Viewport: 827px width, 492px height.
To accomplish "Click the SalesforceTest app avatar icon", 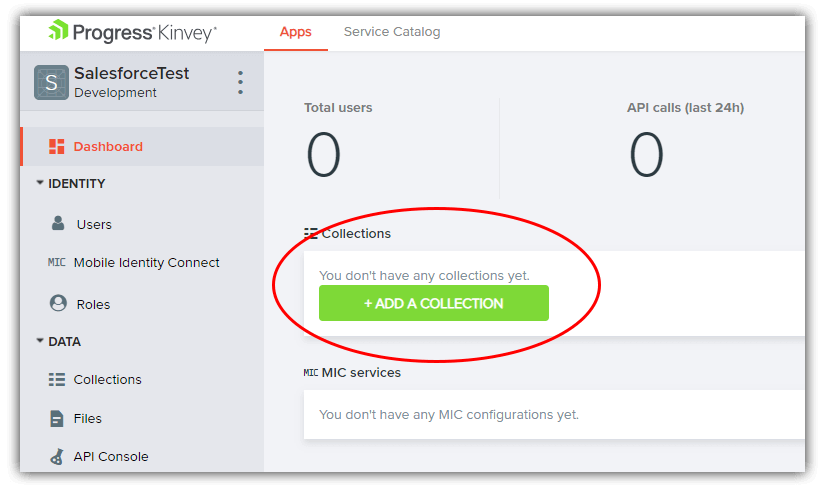I will (x=51, y=83).
